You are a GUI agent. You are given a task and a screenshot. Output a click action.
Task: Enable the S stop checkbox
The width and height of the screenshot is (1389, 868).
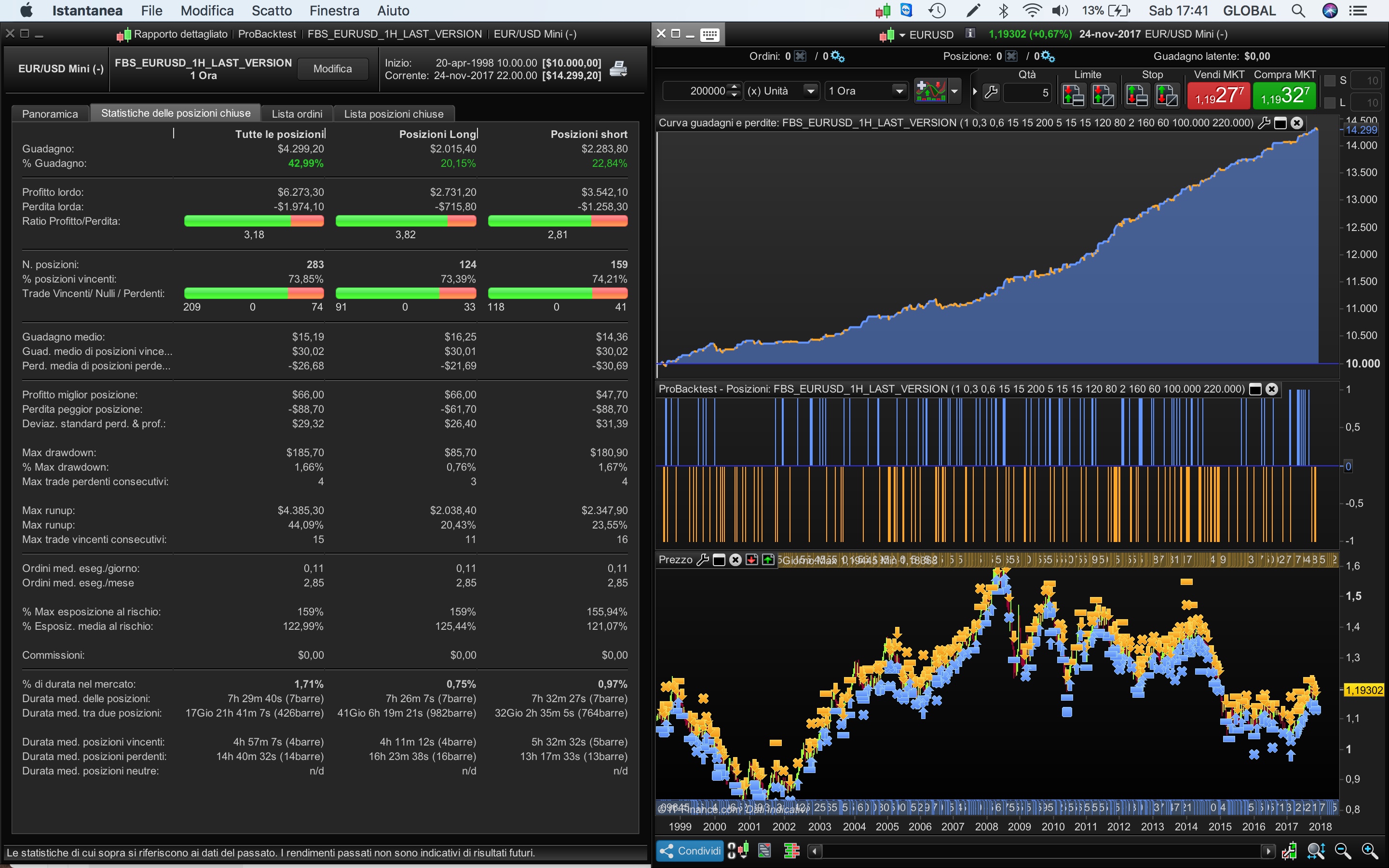click(1329, 81)
